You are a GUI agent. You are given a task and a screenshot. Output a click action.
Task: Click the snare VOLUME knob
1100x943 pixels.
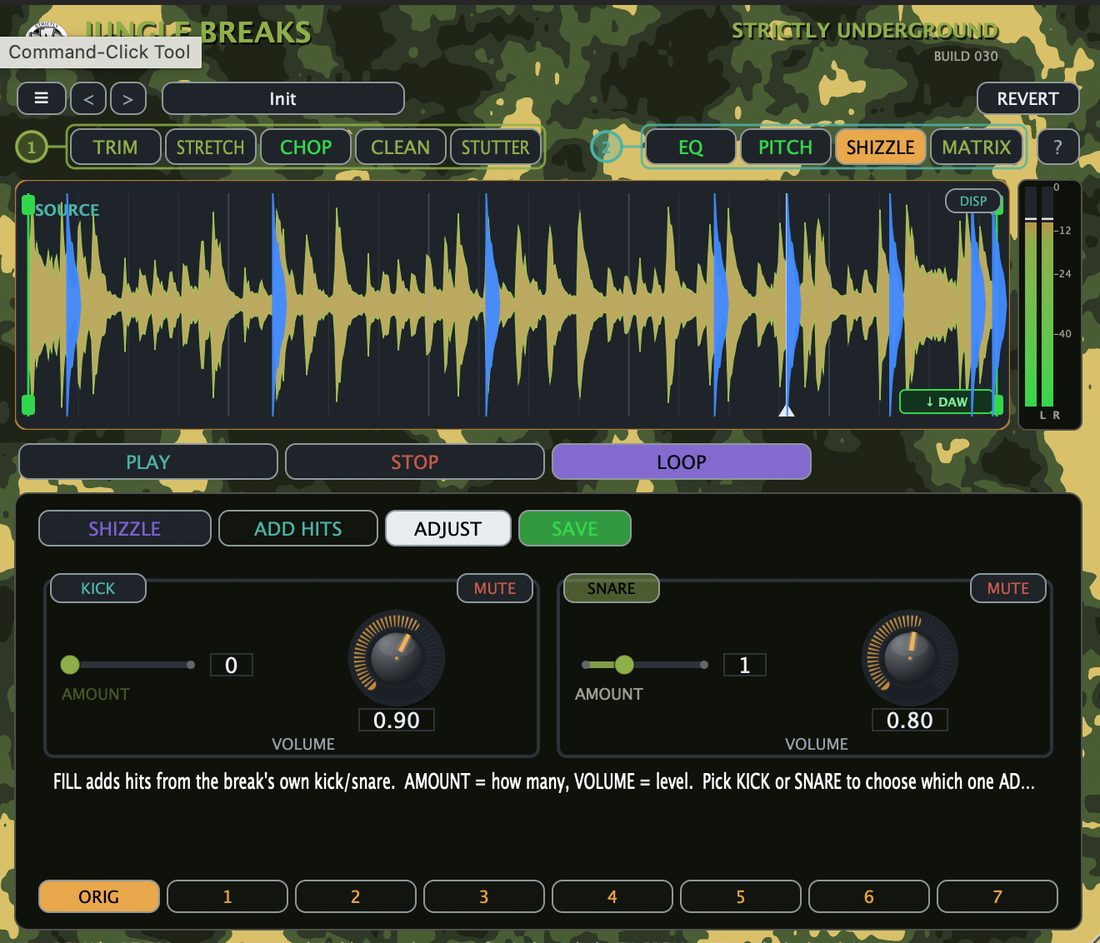[910, 658]
